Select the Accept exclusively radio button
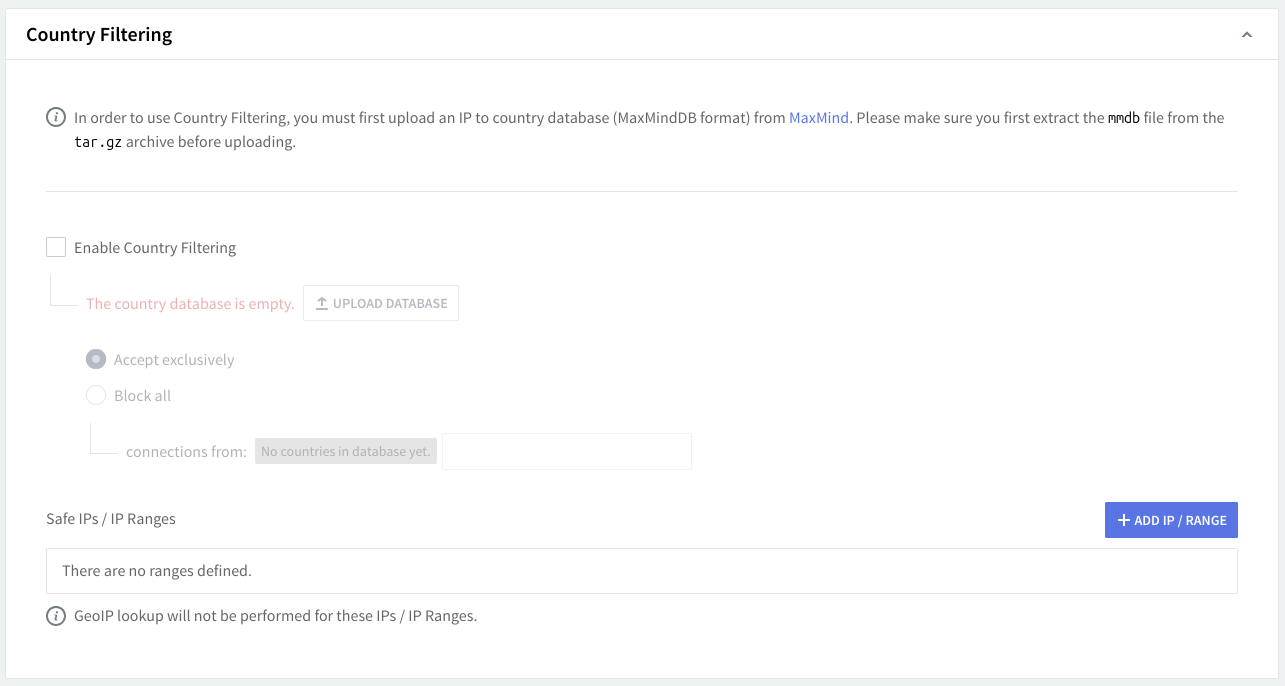Viewport: 1285px width, 686px height. coord(96,359)
